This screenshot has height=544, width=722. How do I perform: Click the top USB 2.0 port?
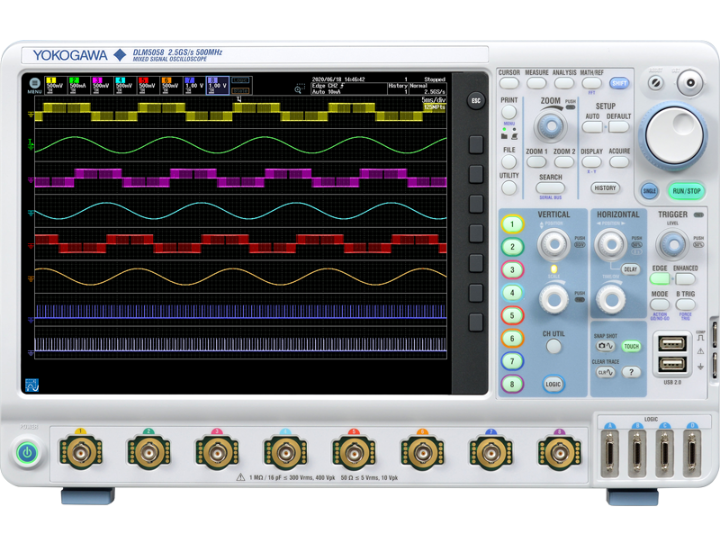[673, 343]
